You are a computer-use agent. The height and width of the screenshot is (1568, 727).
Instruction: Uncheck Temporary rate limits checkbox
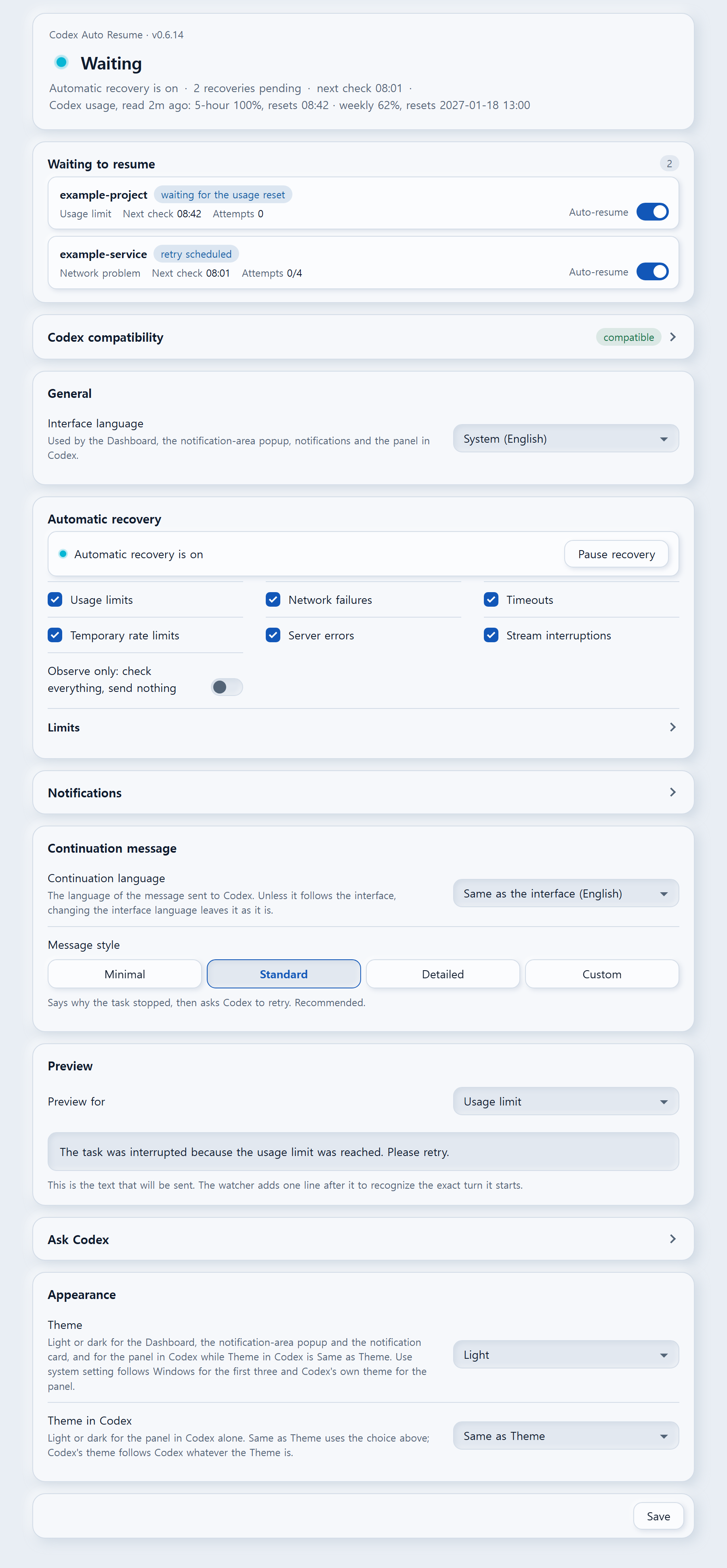pyautogui.click(x=55, y=635)
